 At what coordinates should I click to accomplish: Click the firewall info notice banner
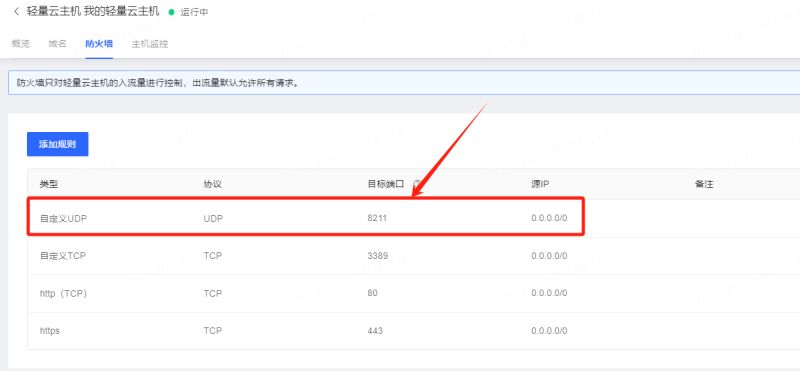coord(404,83)
